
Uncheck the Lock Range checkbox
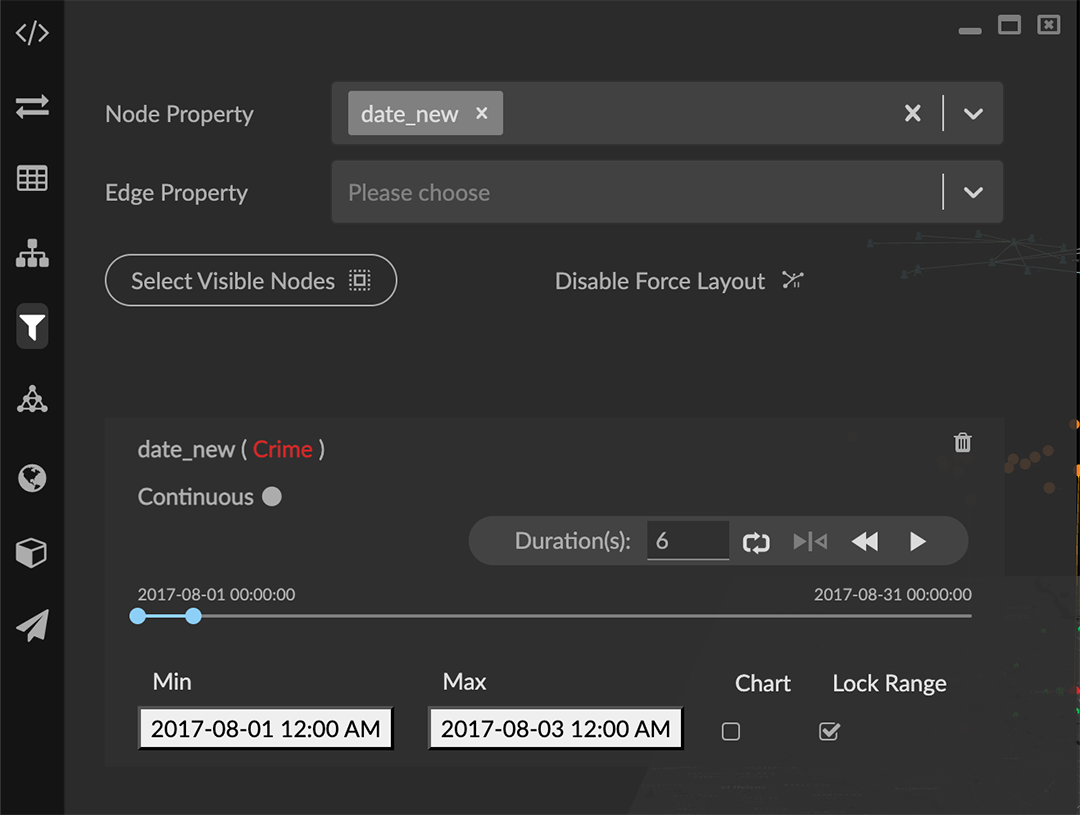click(x=828, y=731)
